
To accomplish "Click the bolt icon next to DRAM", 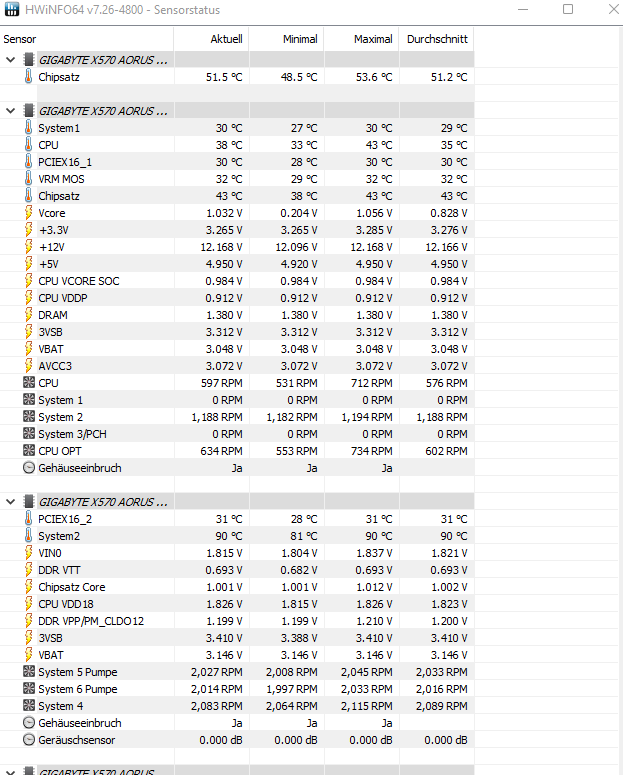I will (x=29, y=315).
